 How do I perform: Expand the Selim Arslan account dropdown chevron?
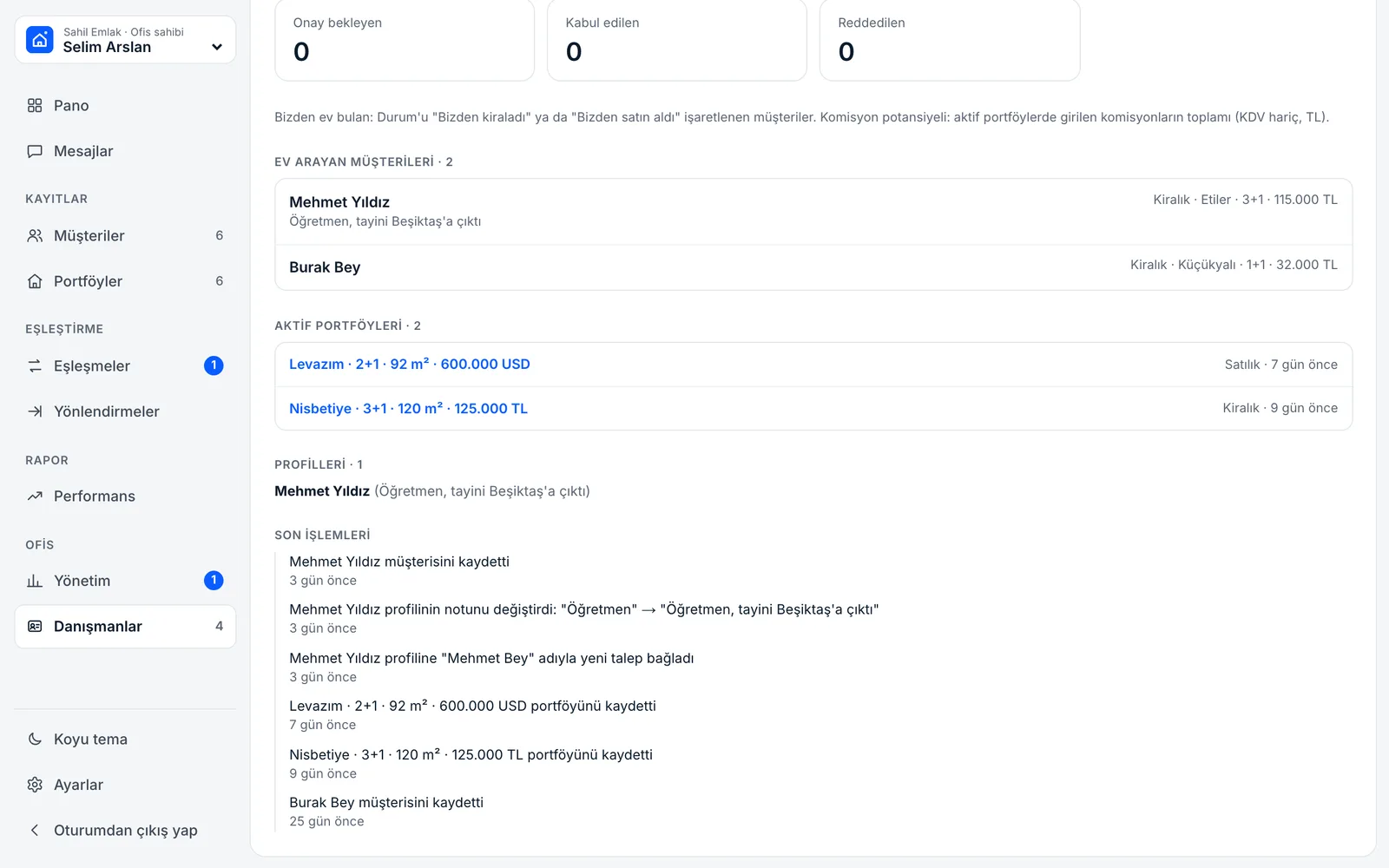(217, 47)
